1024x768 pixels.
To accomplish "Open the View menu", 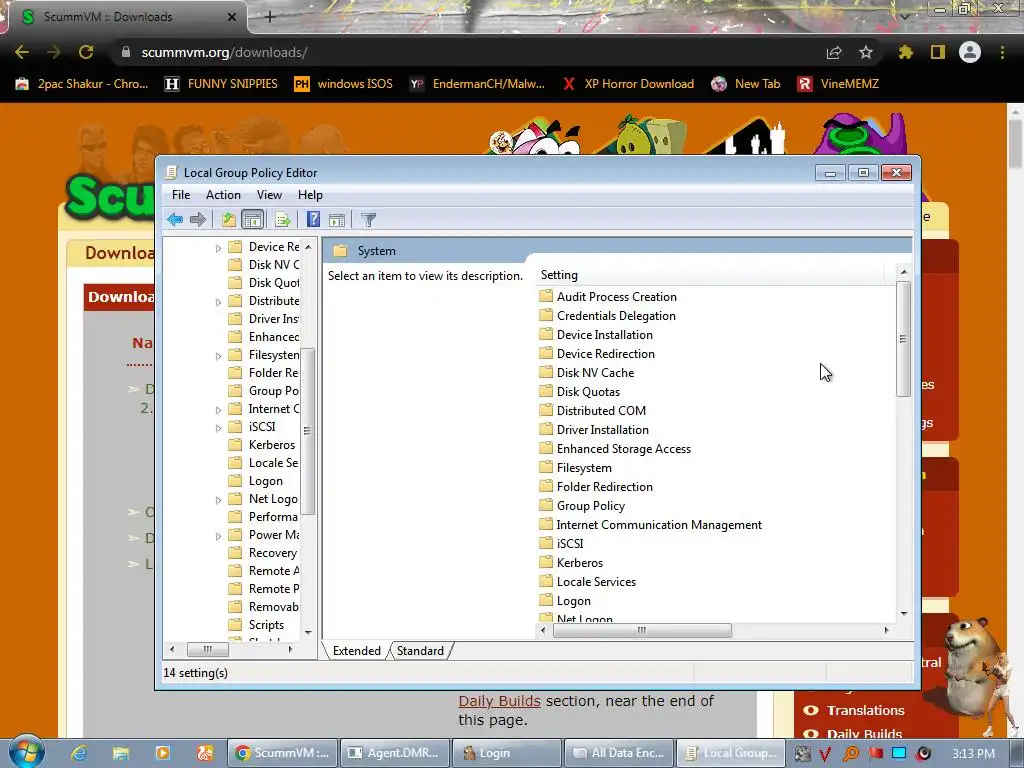I will point(269,195).
